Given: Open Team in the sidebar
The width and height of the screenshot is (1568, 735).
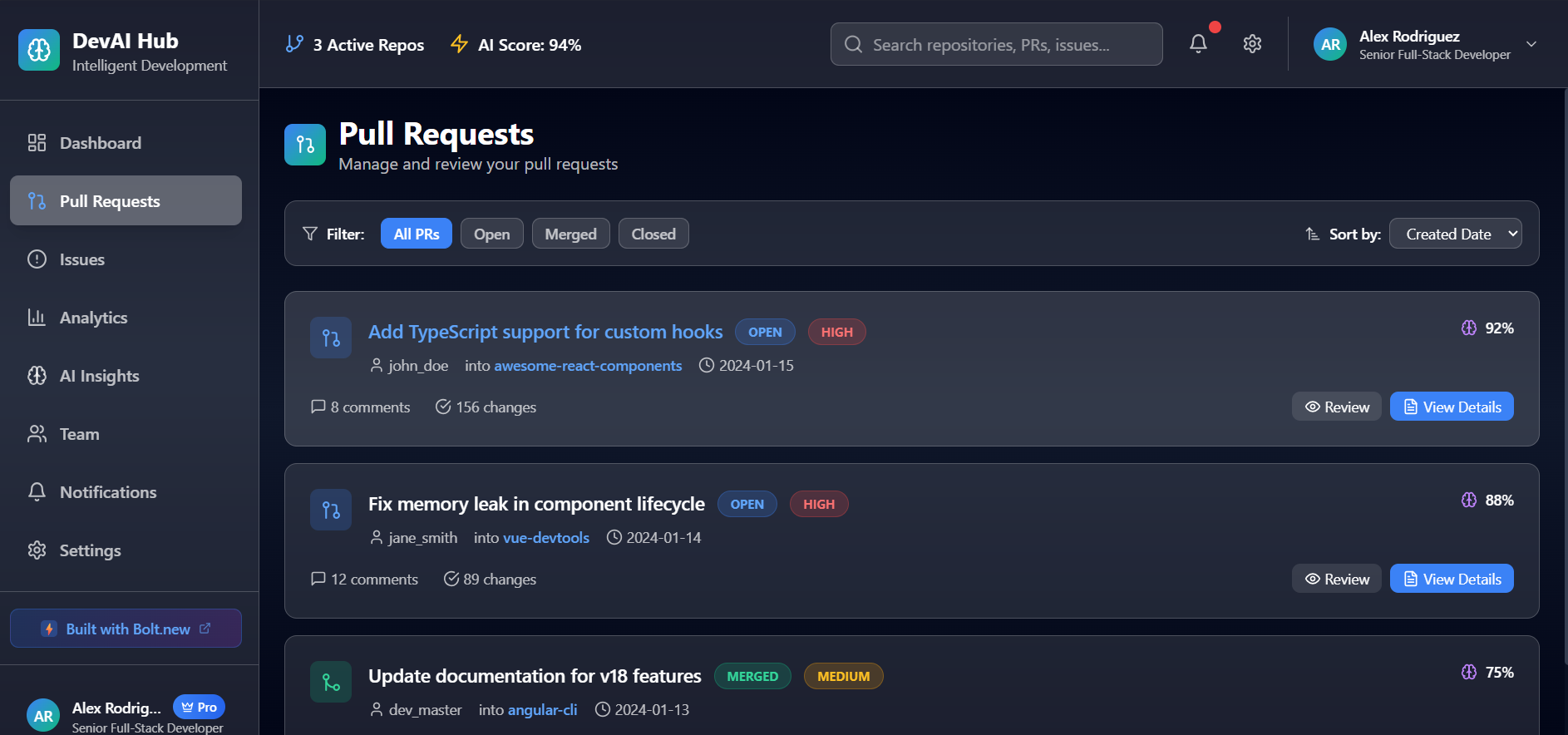Looking at the screenshot, I should pyautogui.click(x=126, y=433).
